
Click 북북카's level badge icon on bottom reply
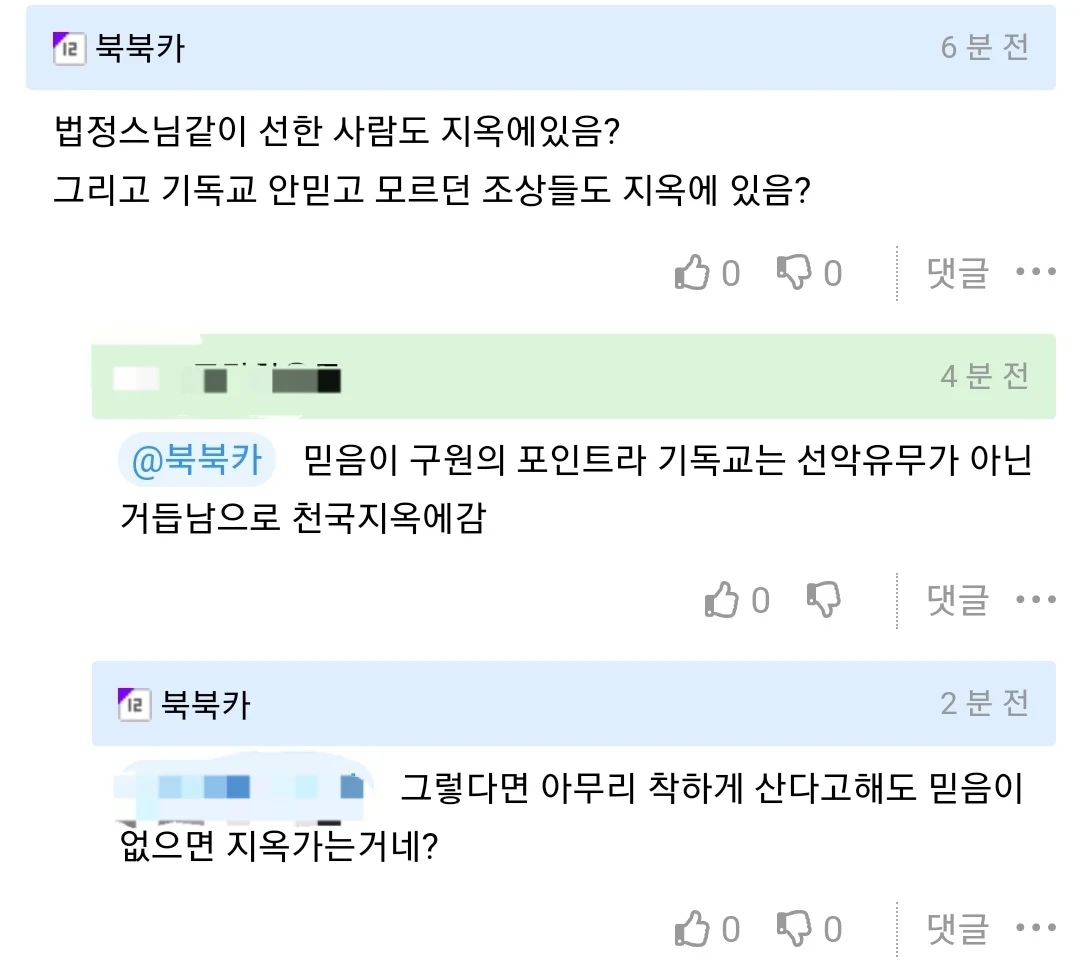[x=135, y=705]
